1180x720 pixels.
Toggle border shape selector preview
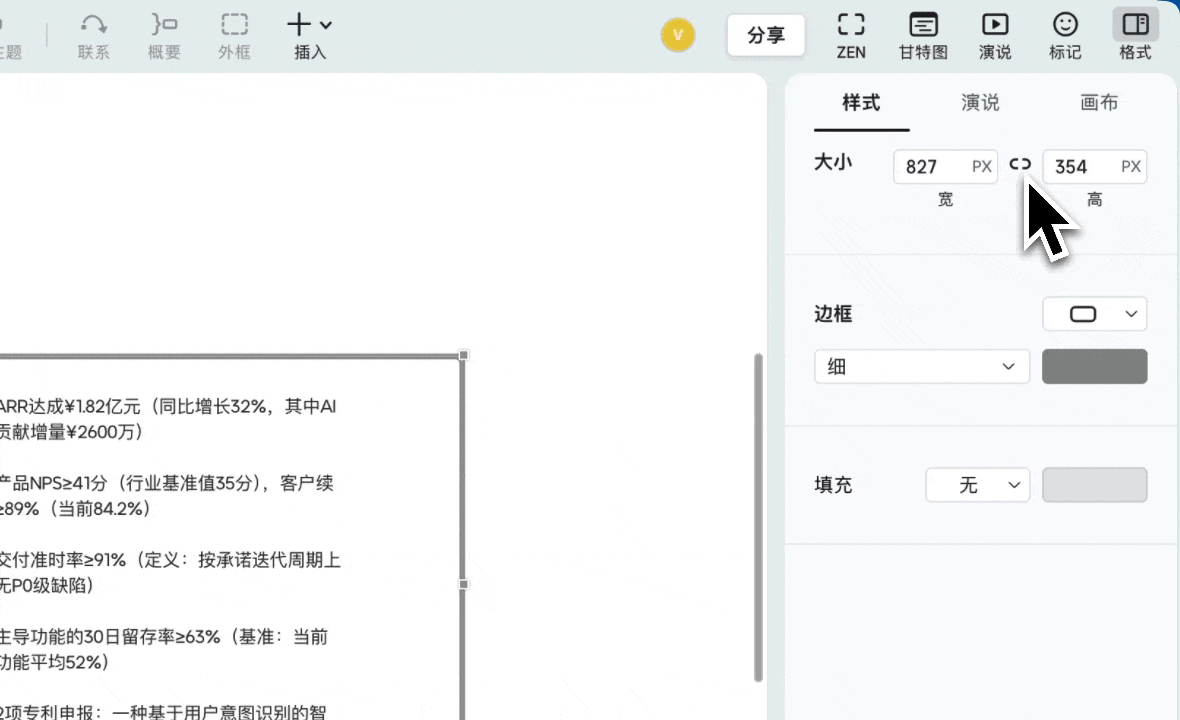[1095, 313]
